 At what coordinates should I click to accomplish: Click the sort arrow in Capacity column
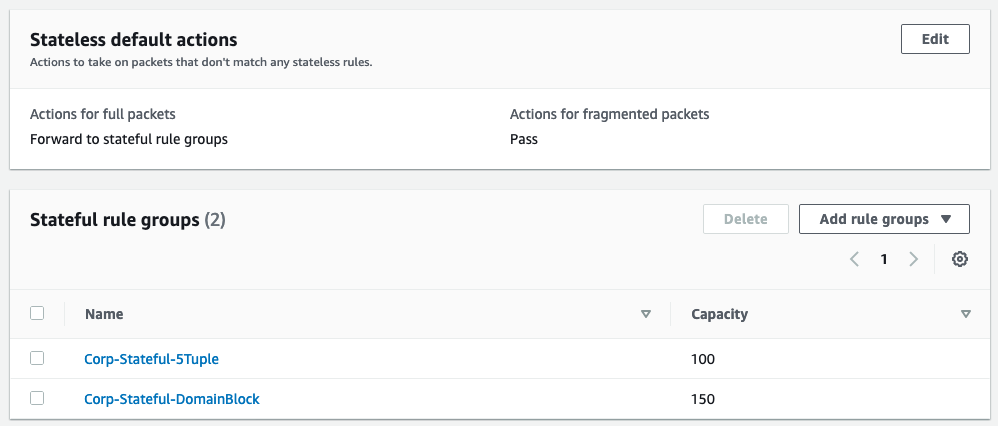point(965,314)
